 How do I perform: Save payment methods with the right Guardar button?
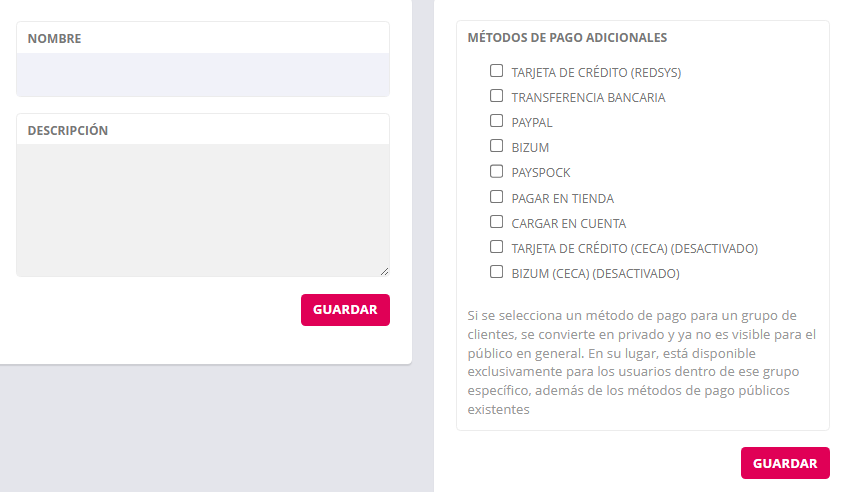(785, 463)
